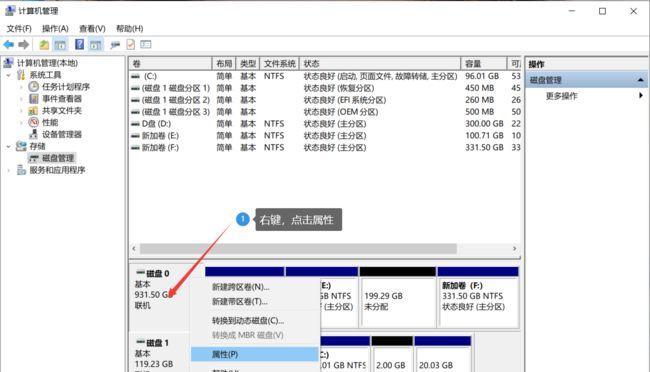The width and height of the screenshot is (650, 372).
Task: Open the 文件(F) menu
Action: [x=19, y=29]
